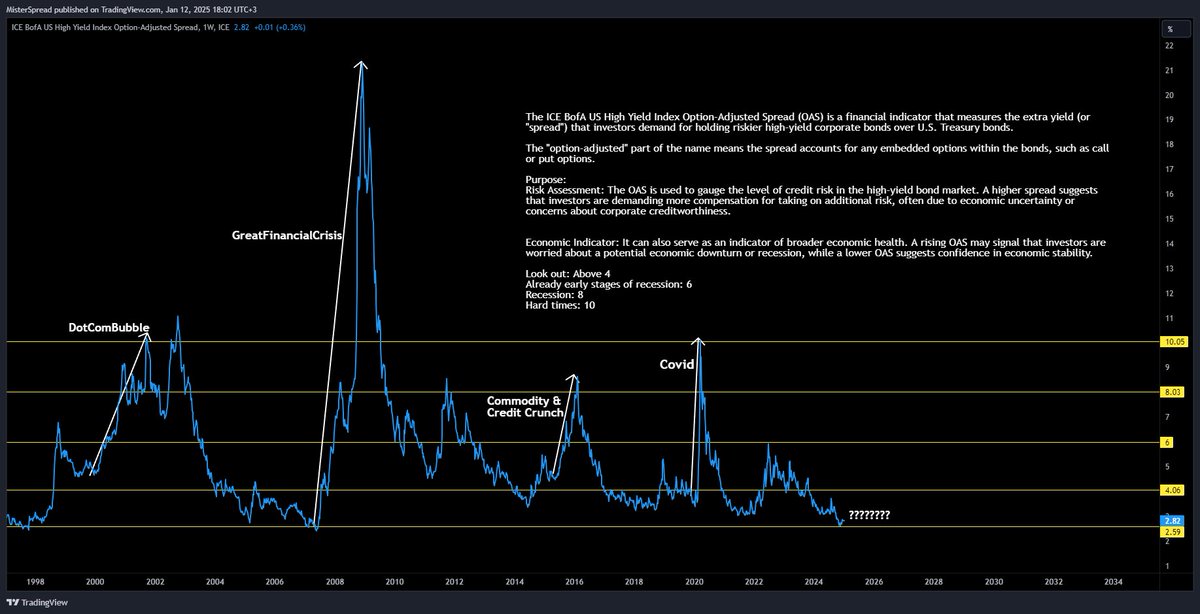1200x614 pixels.
Task: Click the 2028 label on time axis
Action: [x=934, y=580]
